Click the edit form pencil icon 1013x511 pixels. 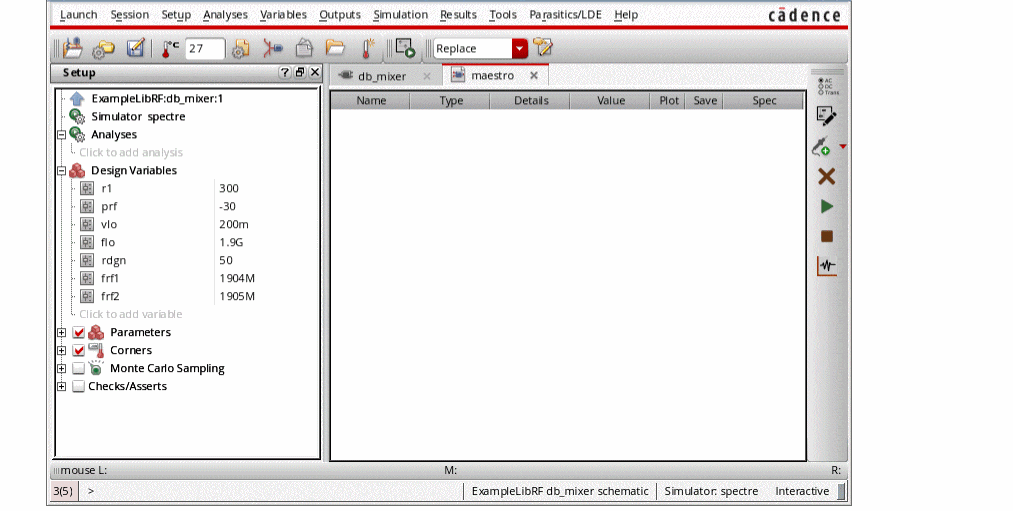click(826, 116)
